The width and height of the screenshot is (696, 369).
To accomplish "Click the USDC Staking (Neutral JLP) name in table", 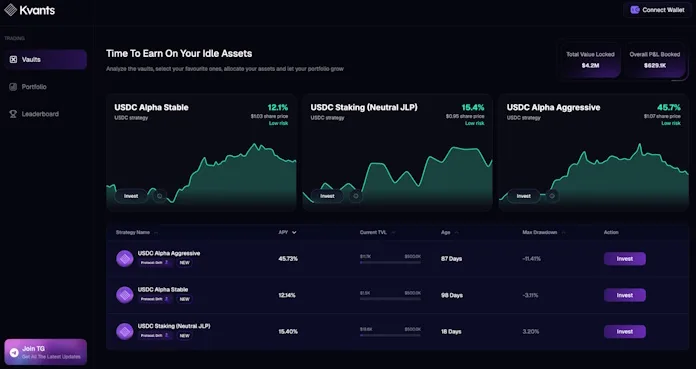I will pos(174,326).
